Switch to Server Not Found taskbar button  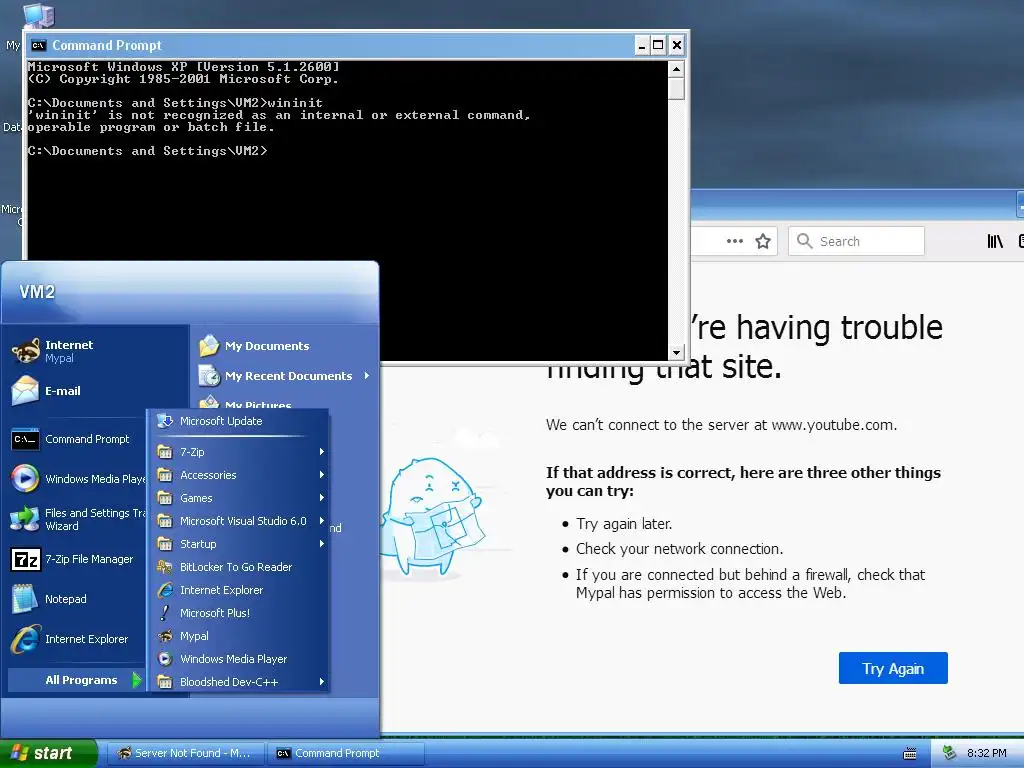[184, 753]
